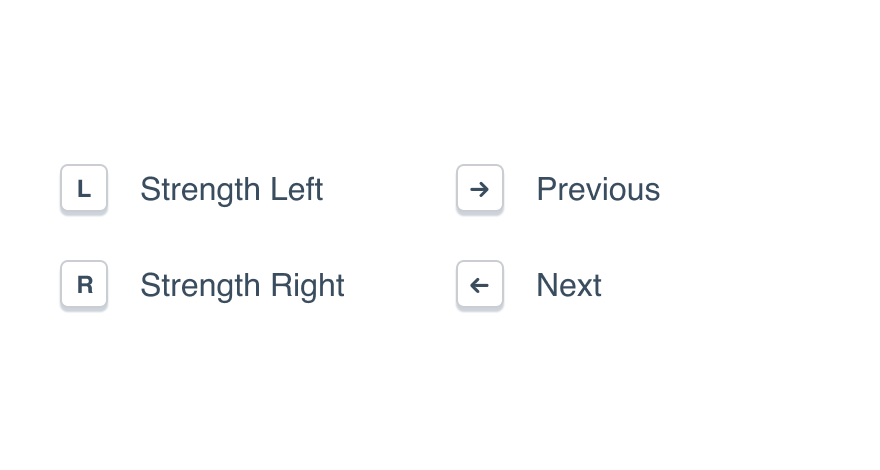Tap the keycap beside Strength Left

tap(84, 189)
